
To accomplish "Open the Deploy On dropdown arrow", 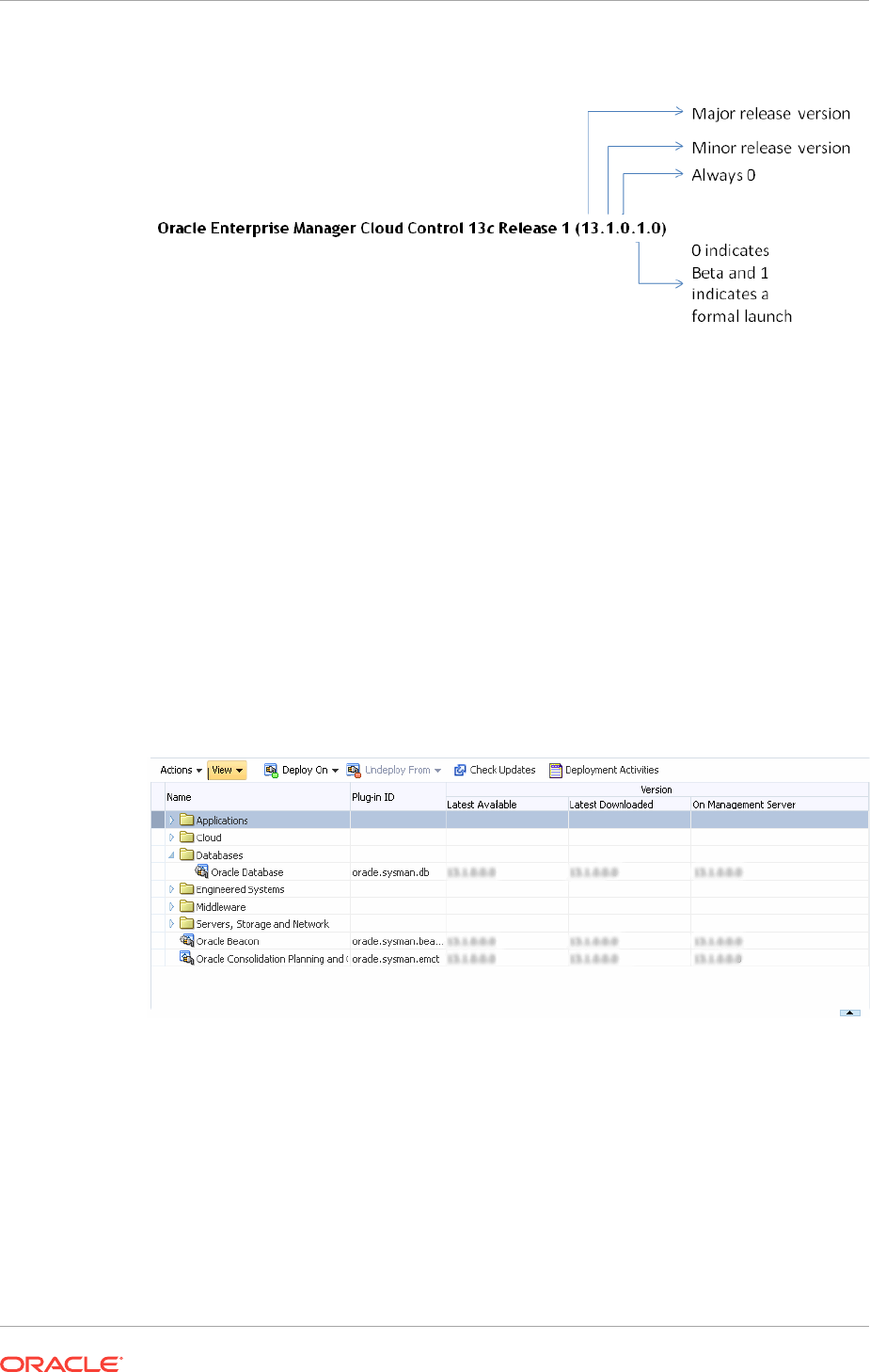I will 335,771.
